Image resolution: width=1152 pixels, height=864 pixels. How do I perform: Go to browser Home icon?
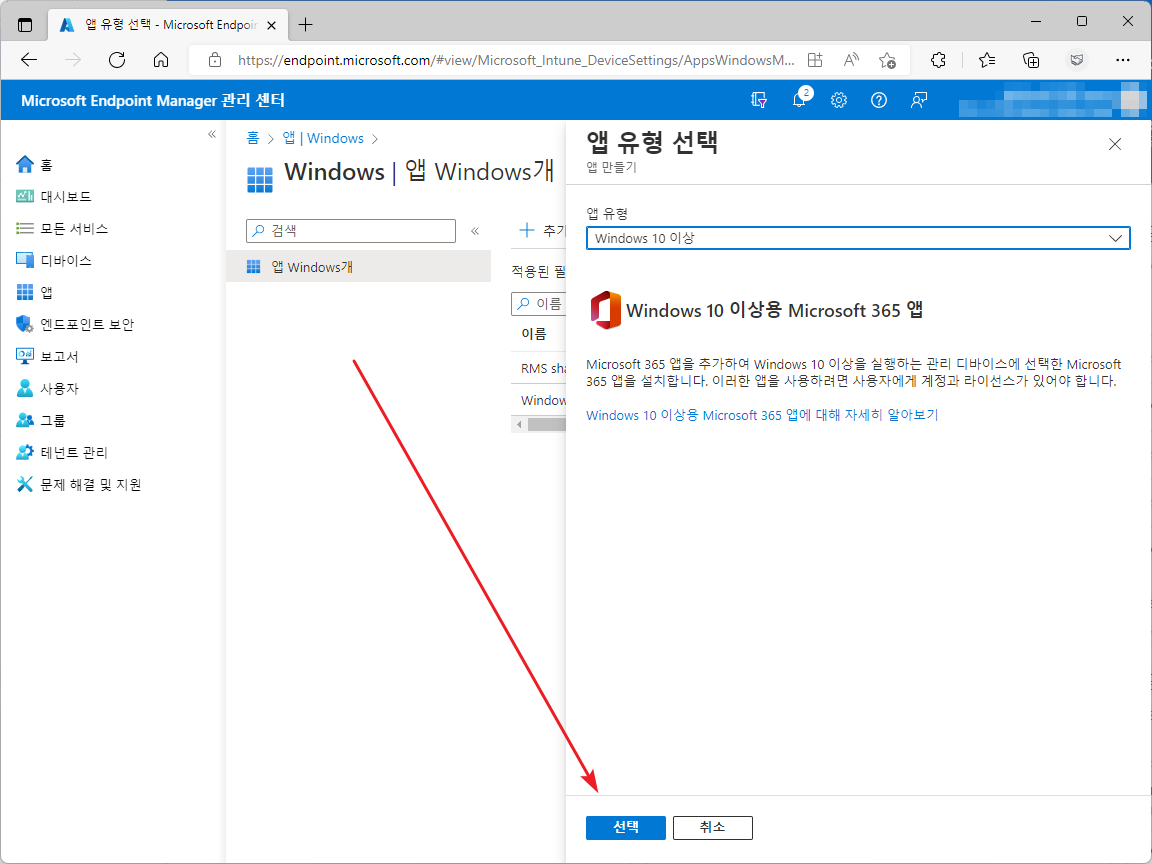[x=161, y=60]
